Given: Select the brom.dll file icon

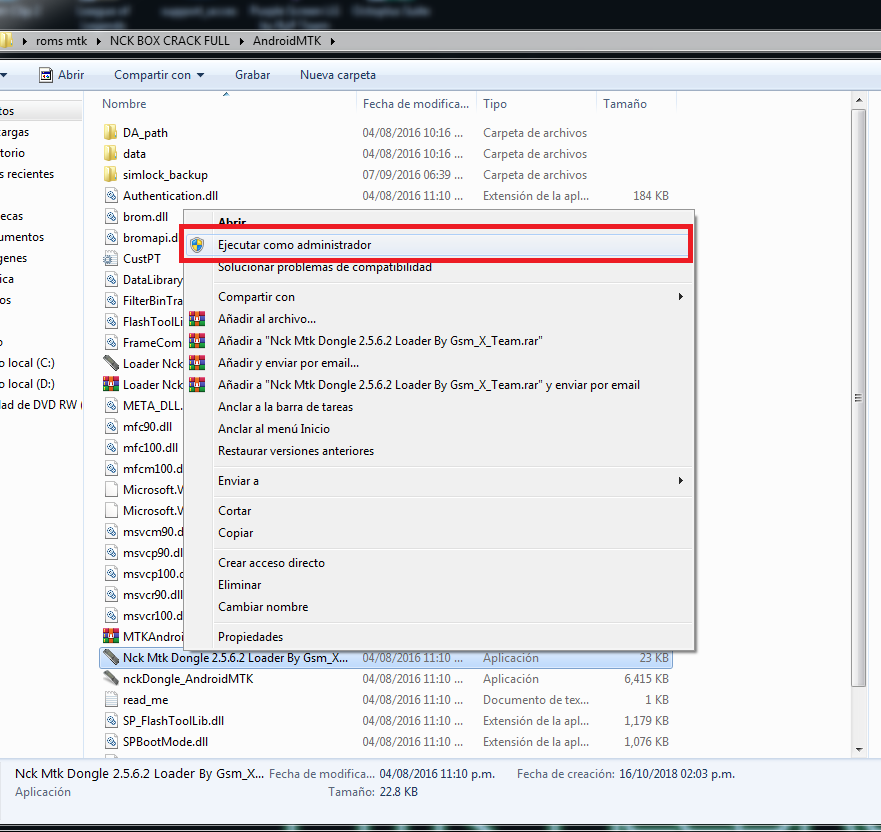Looking at the screenshot, I should [110, 216].
